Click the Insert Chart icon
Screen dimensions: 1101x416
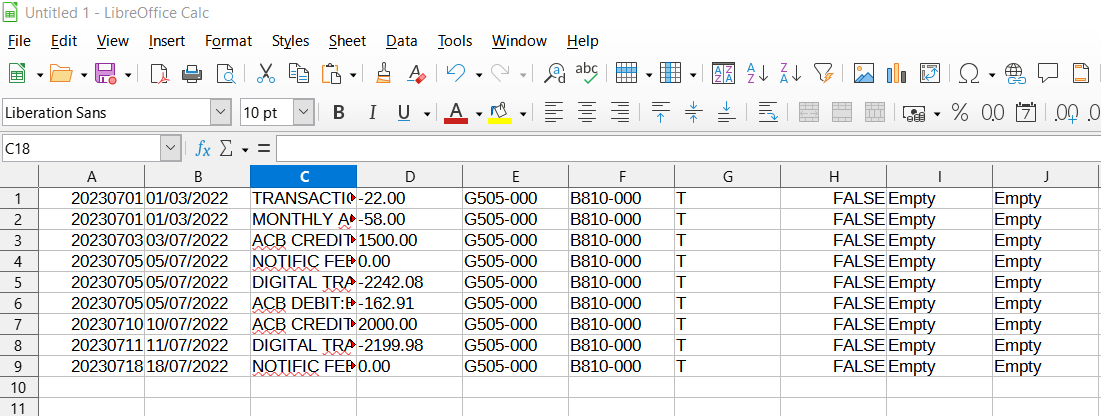(x=896, y=73)
